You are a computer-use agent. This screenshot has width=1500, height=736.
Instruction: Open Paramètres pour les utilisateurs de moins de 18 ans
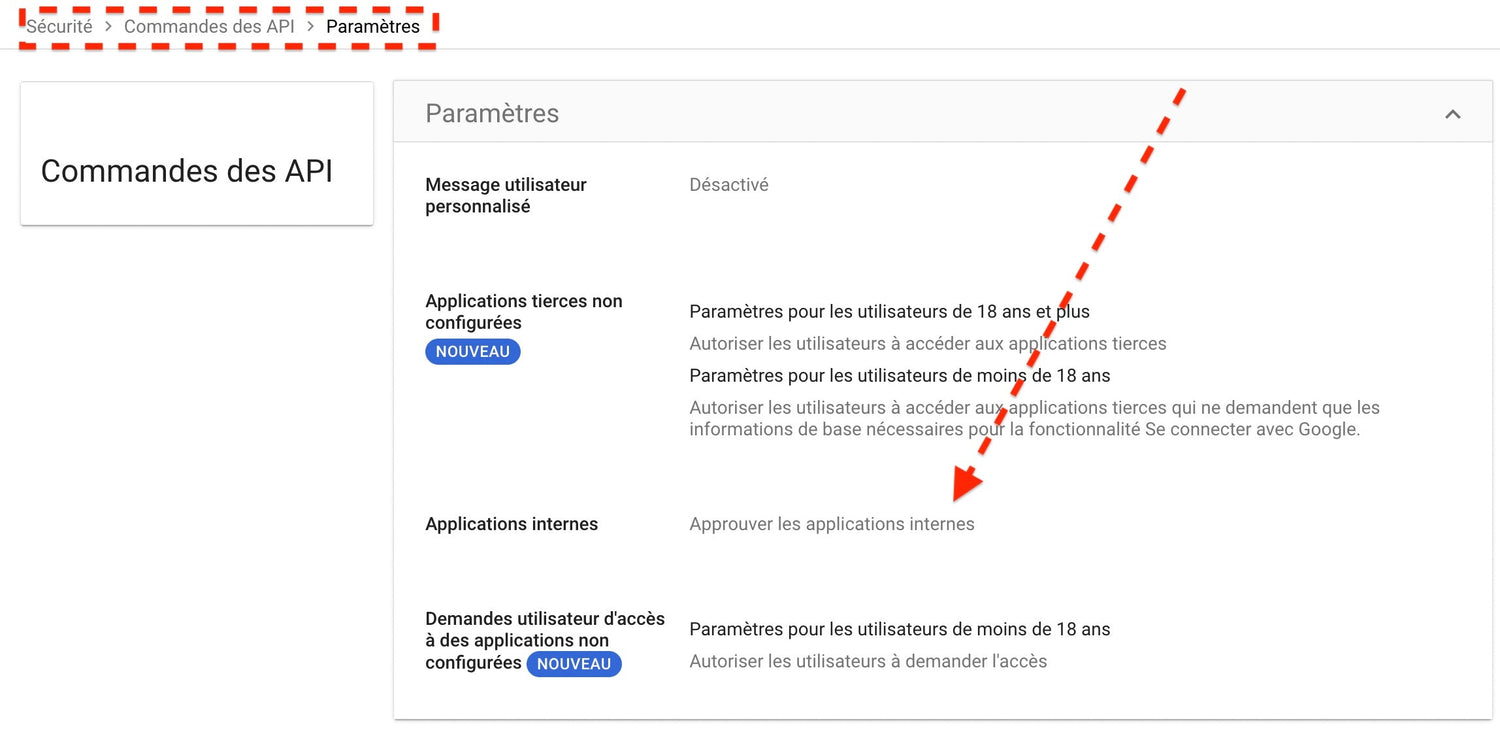pyautogui.click(x=900, y=375)
